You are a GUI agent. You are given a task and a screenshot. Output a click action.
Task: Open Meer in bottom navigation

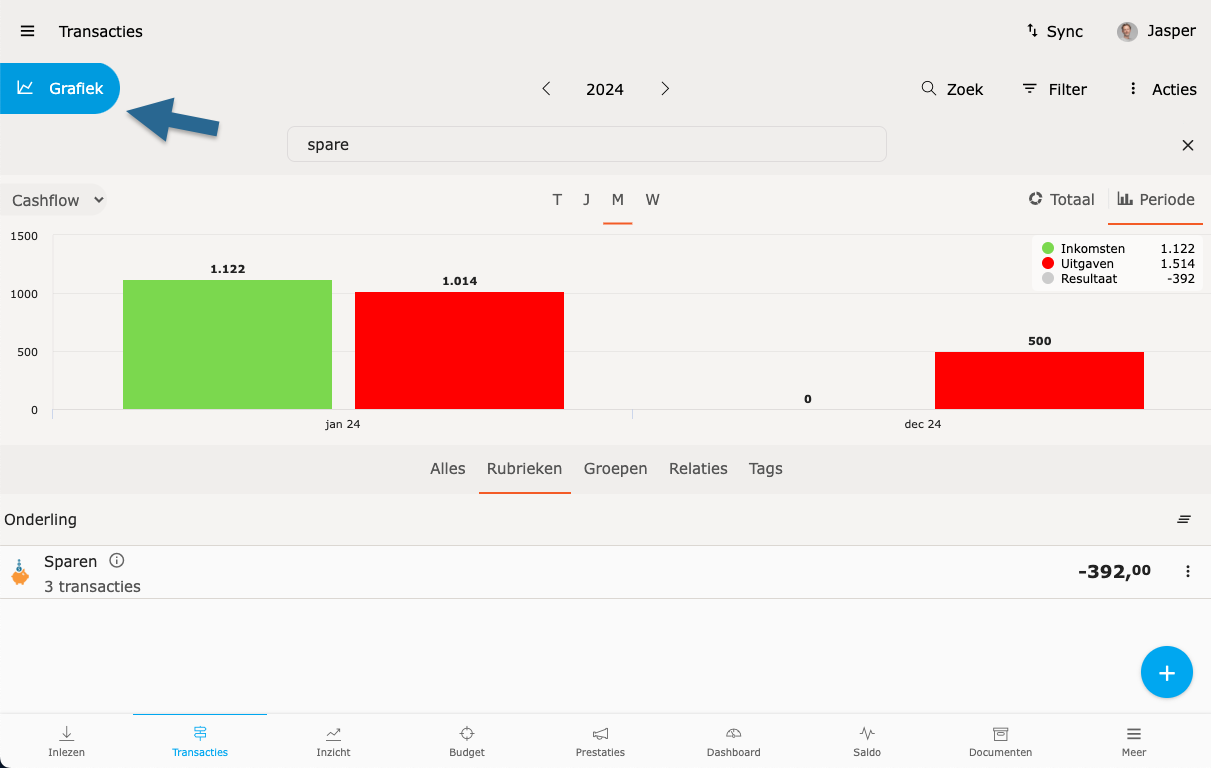pos(1133,741)
